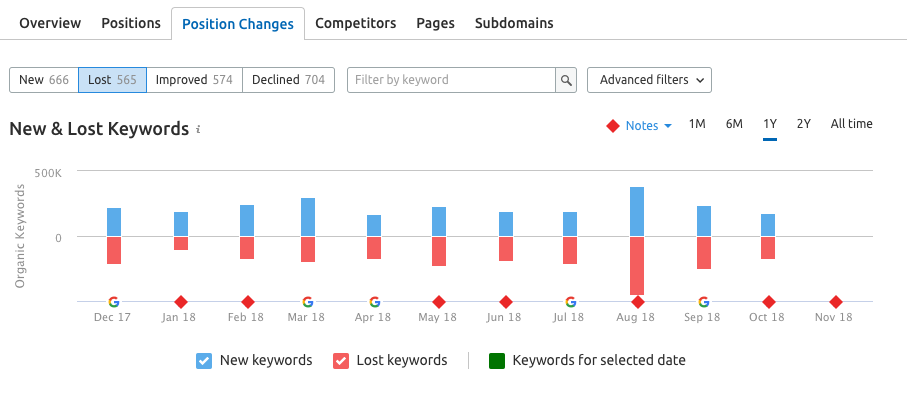Open the red note marker for May 18
The image size is (907, 395).
pos(439,302)
